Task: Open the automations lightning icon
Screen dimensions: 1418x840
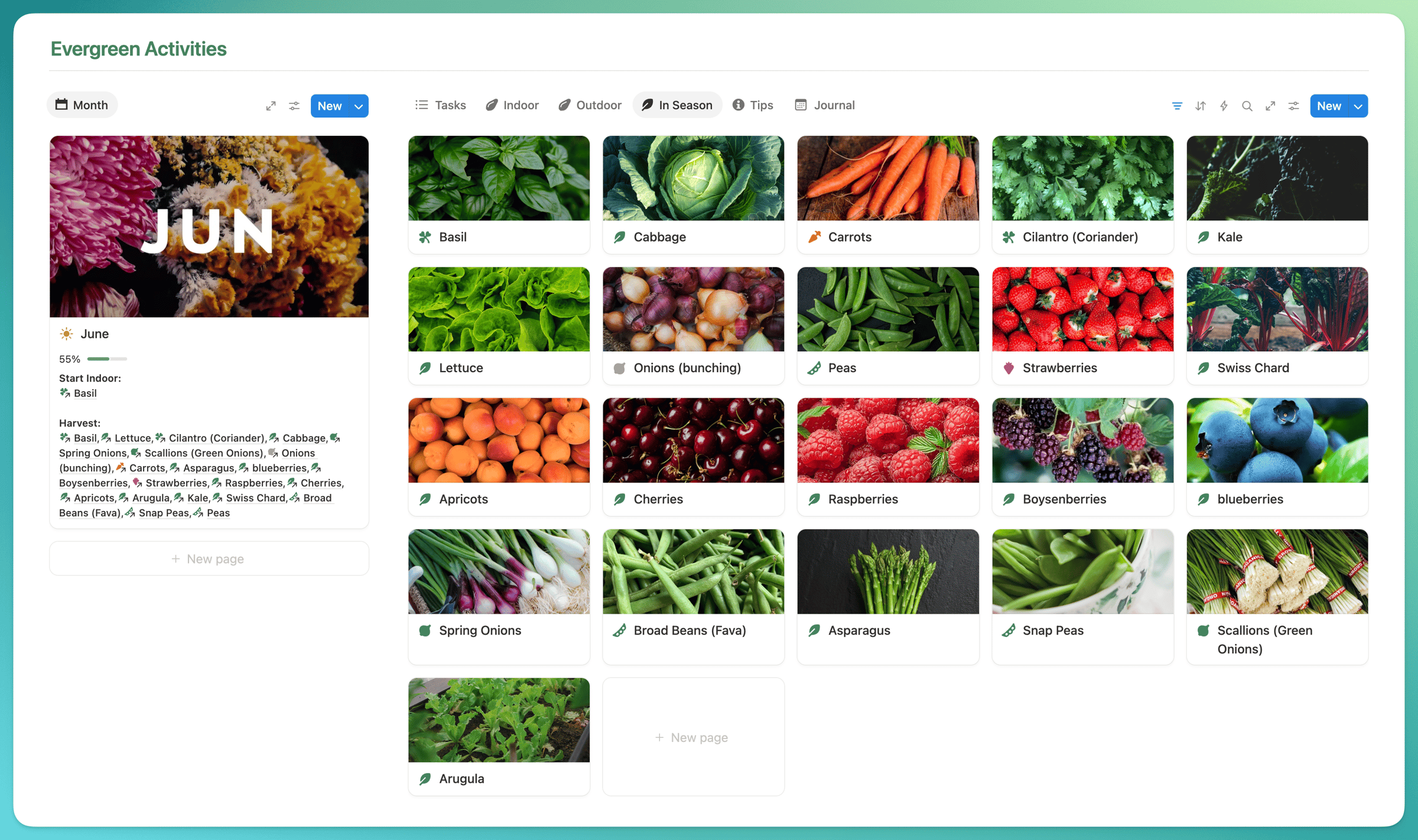Action: pos(1224,106)
